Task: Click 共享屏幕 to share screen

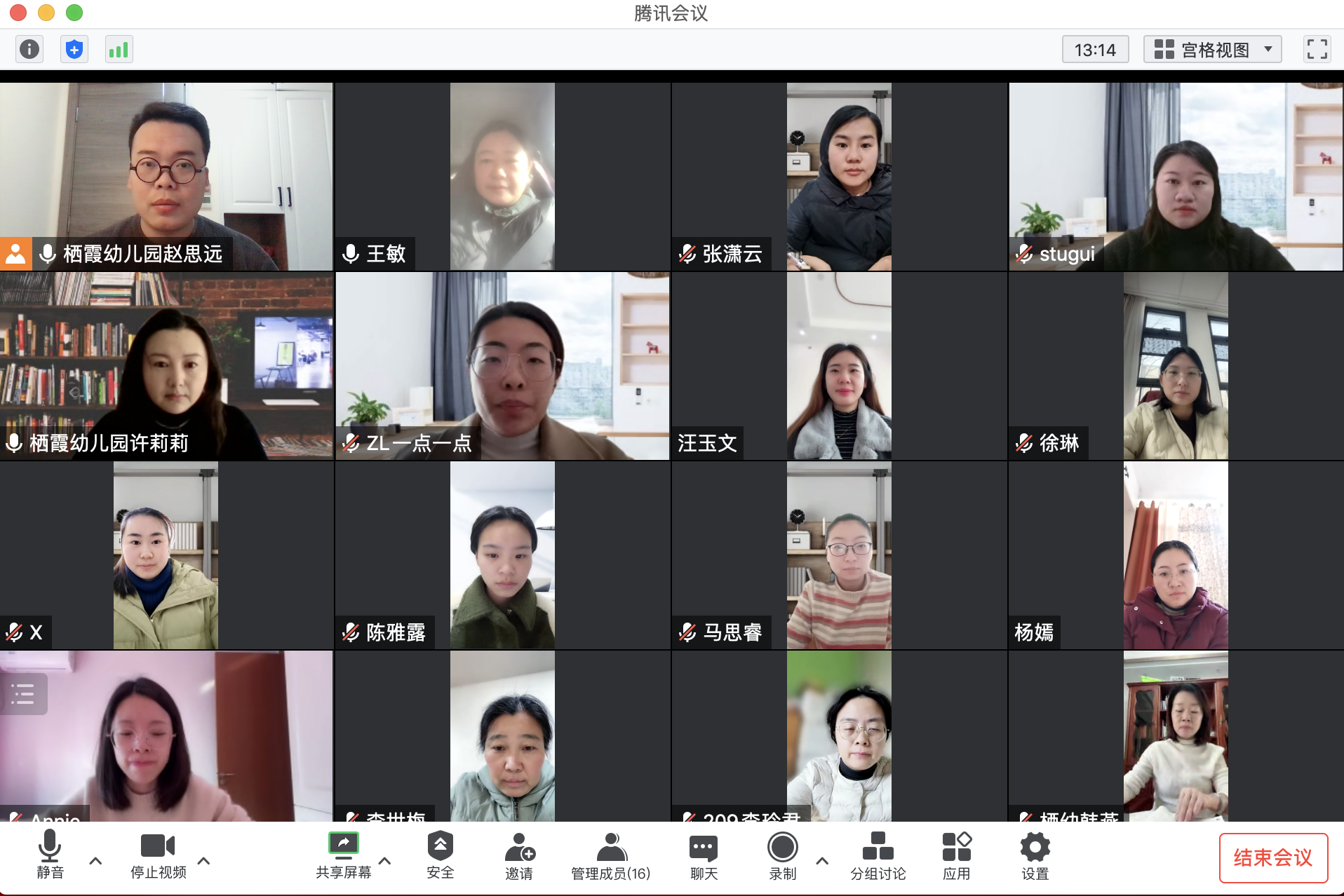Action: coord(343,855)
